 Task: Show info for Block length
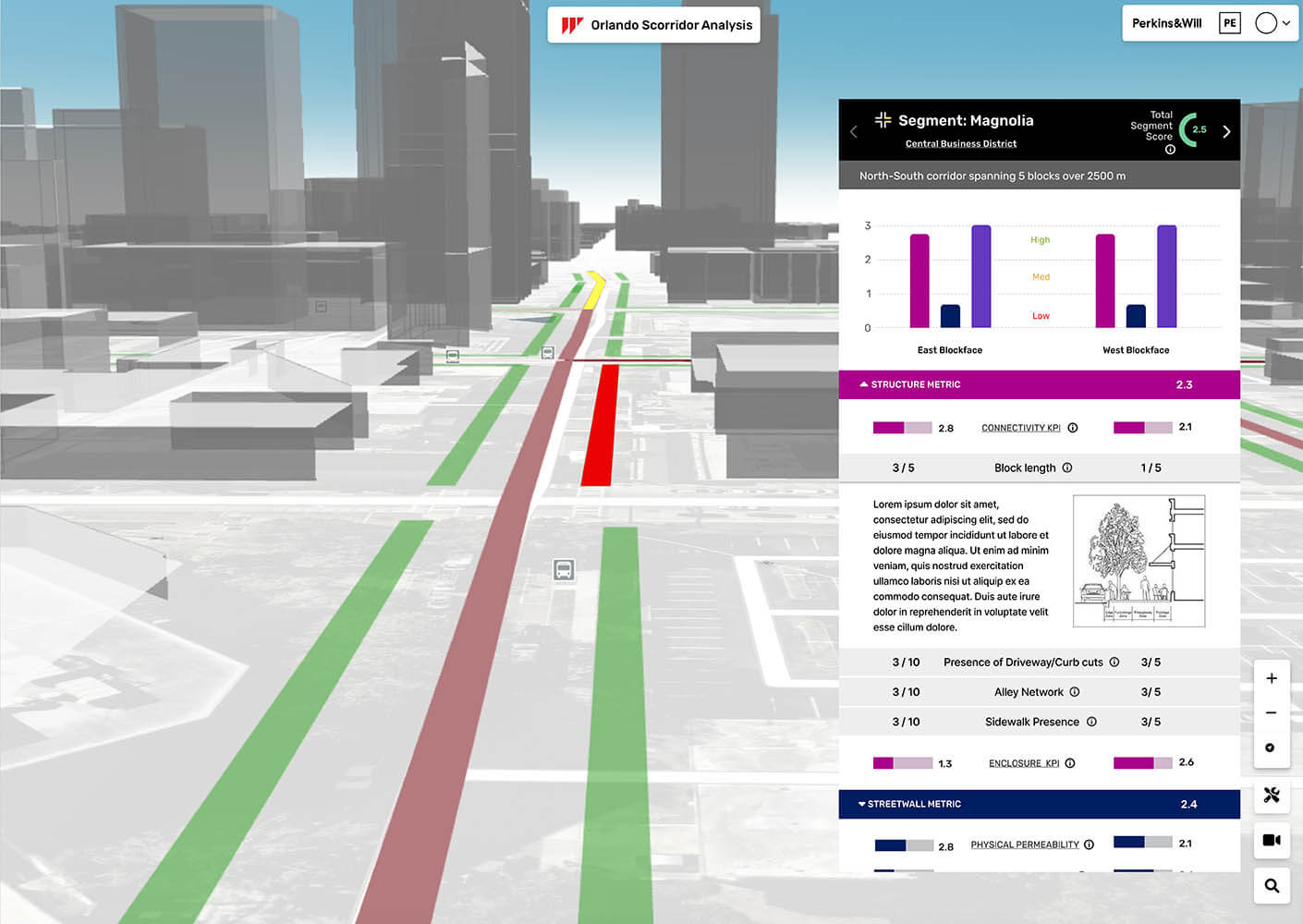click(x=1067, y=468)
